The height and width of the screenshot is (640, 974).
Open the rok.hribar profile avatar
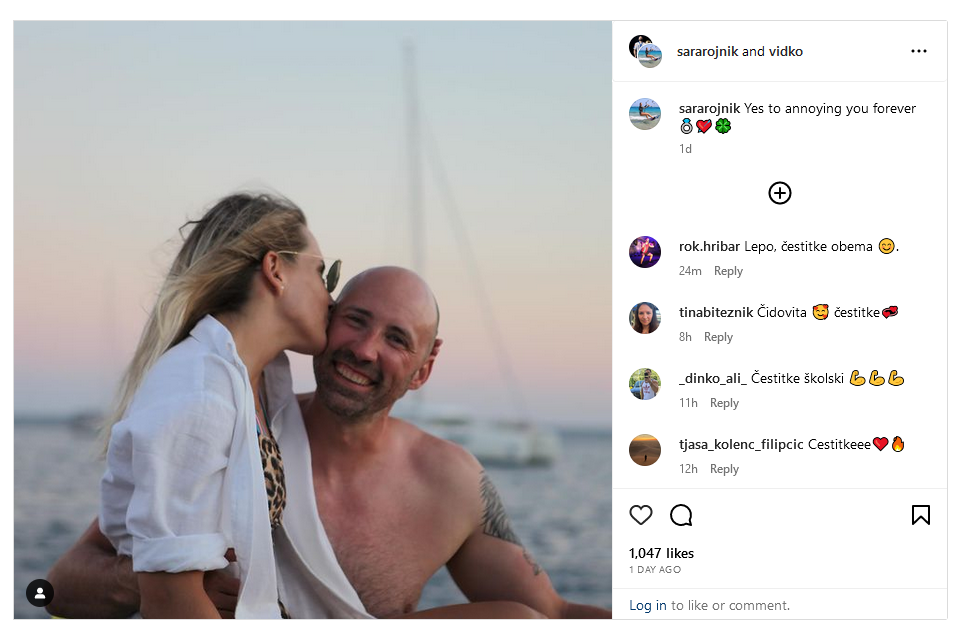pos(645,252)
